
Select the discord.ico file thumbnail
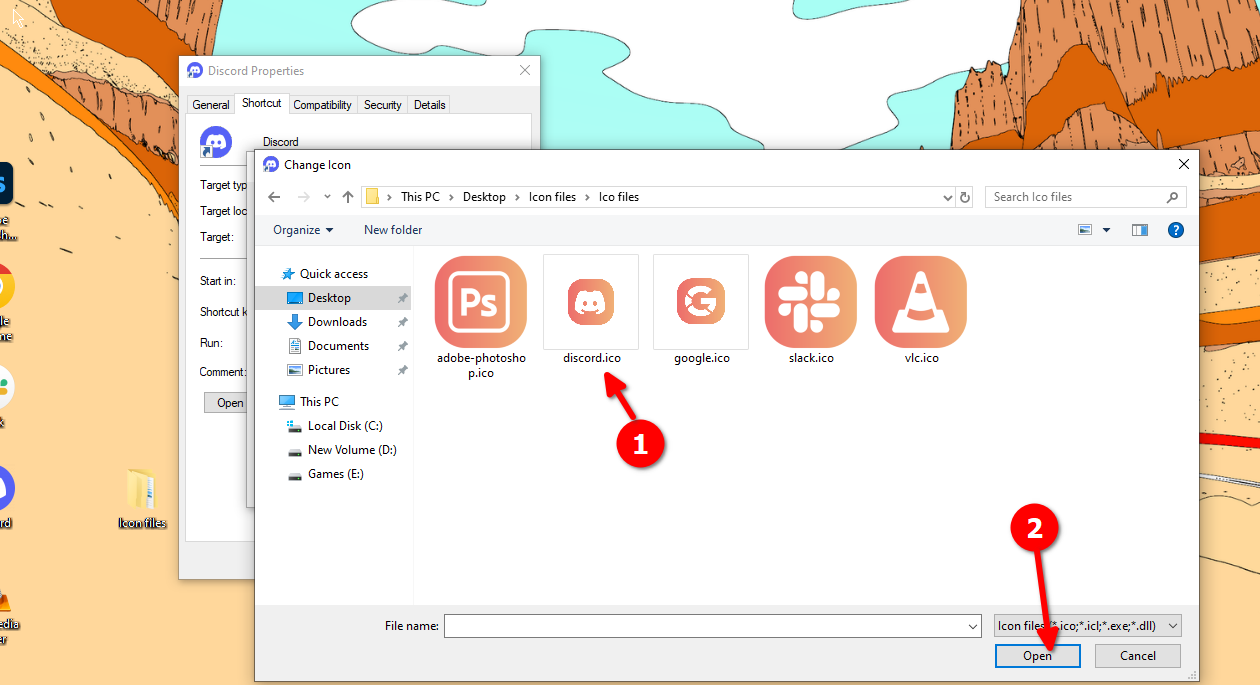click(x=591, y=301)
